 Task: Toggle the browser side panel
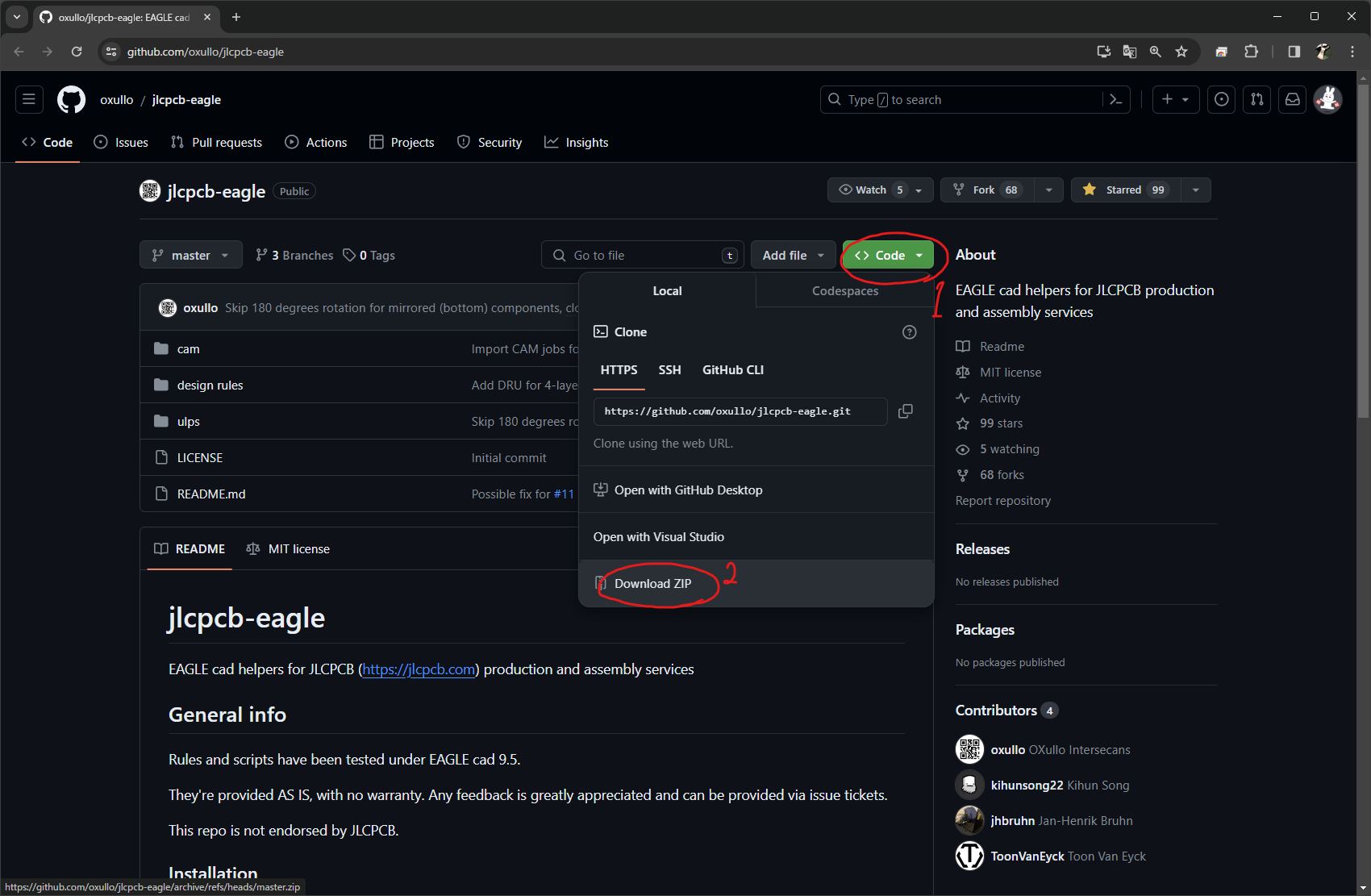(x=1294, y=52)
